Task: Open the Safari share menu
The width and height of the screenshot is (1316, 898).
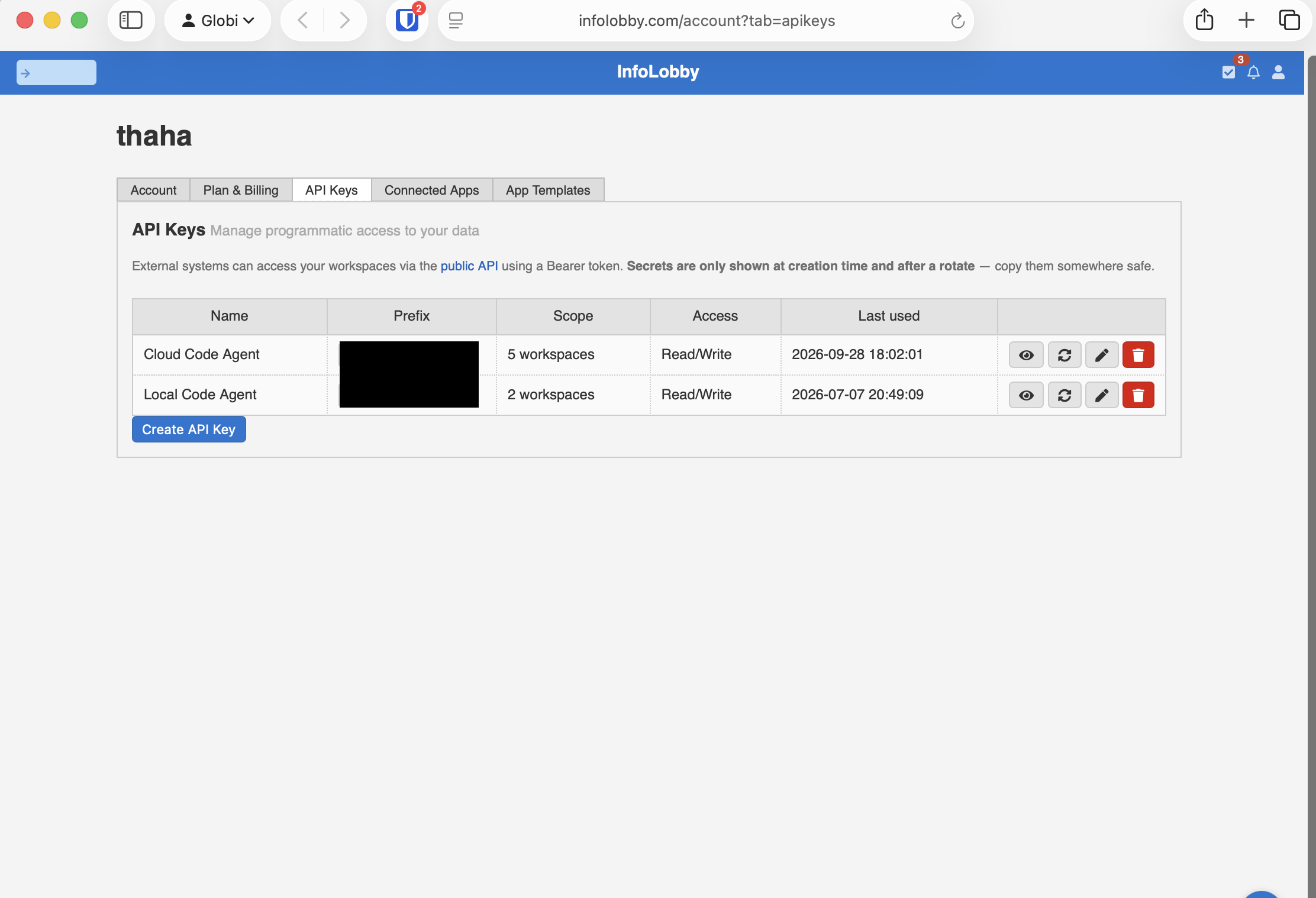Action: (x=1204, y=20)
